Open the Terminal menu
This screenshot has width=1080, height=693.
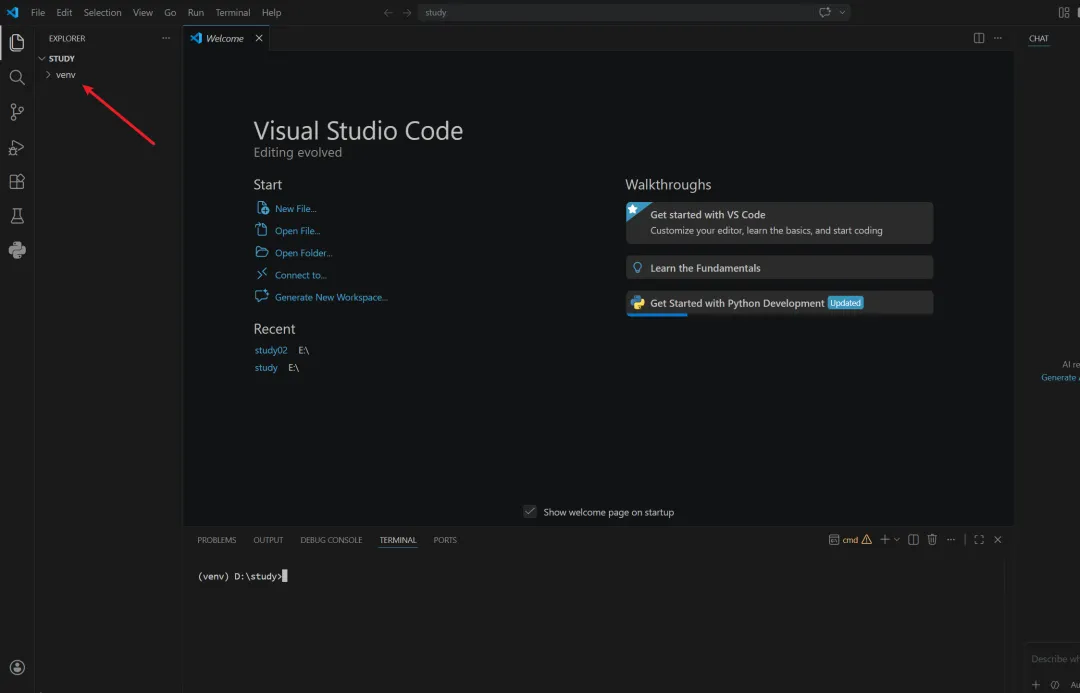click(x=233, y=13)
